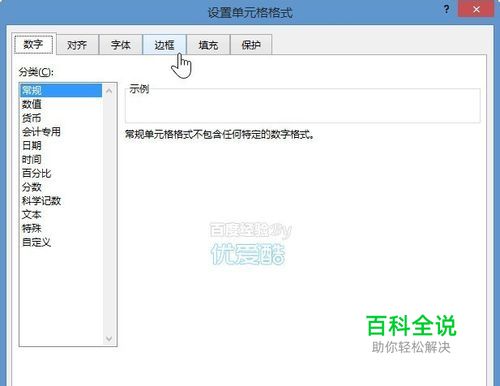Choose 特殊 category
This screenshot has width=500, height=386.
61,228
